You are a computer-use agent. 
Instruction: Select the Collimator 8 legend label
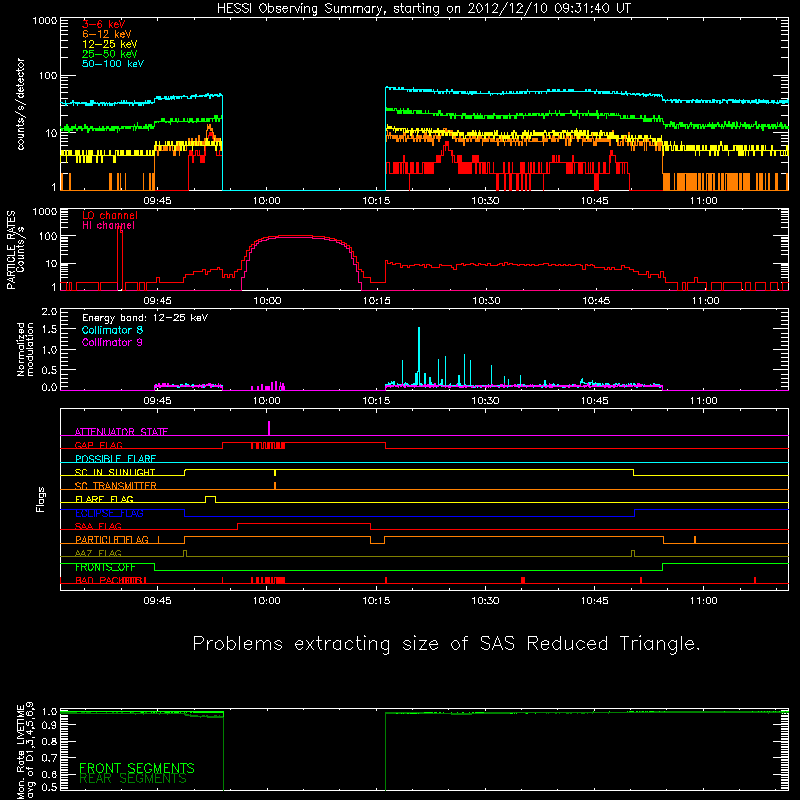[x=112, y=330]
